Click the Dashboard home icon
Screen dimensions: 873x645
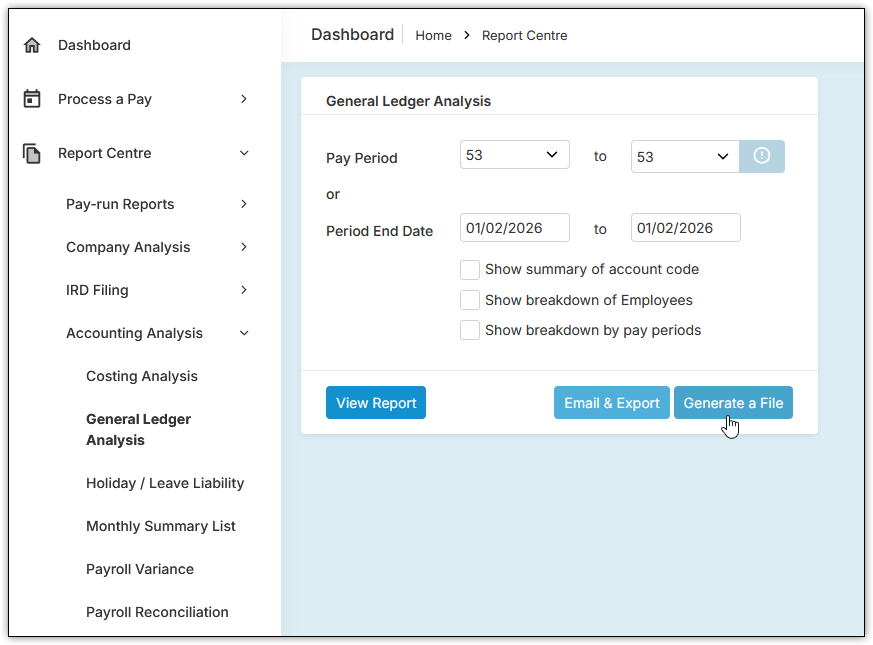tap(32, 45)
